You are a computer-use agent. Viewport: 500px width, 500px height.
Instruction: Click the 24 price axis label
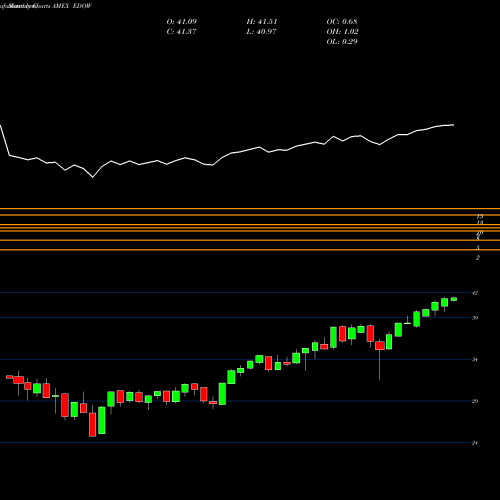click(475, 443)
